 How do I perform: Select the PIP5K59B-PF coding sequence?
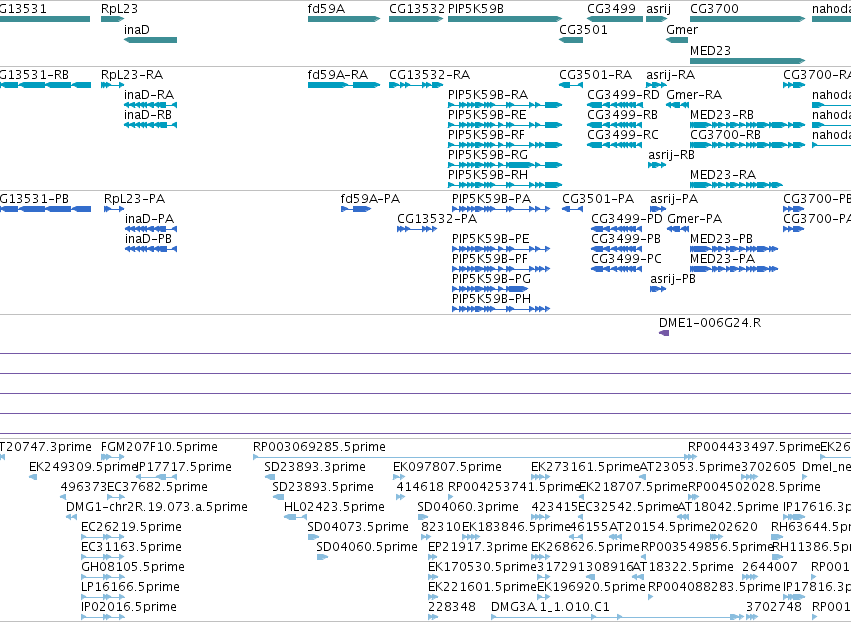click(501, 269)
